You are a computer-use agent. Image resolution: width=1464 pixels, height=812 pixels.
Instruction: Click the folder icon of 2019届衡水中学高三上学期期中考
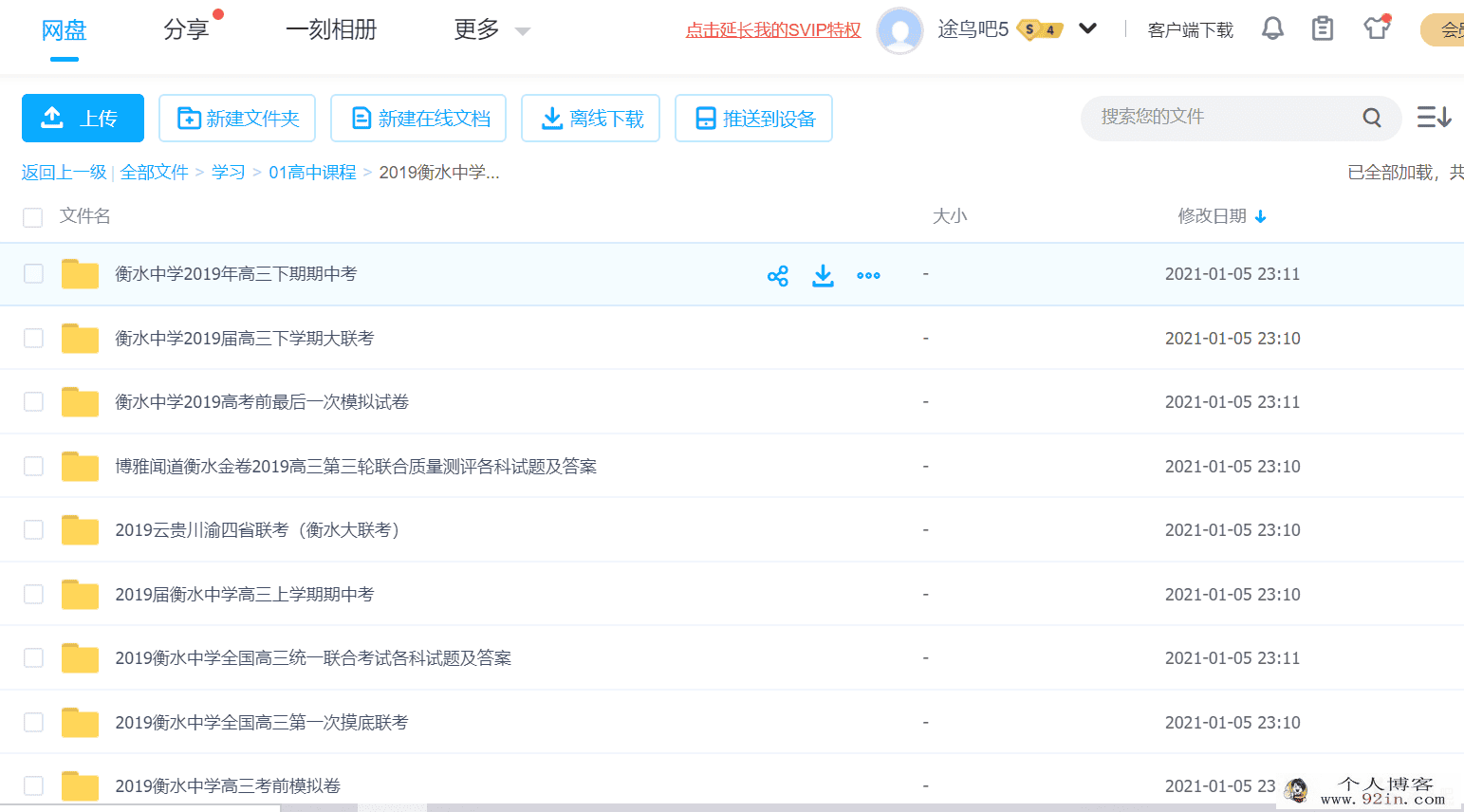pyautogui.click(x=80, y=595)
